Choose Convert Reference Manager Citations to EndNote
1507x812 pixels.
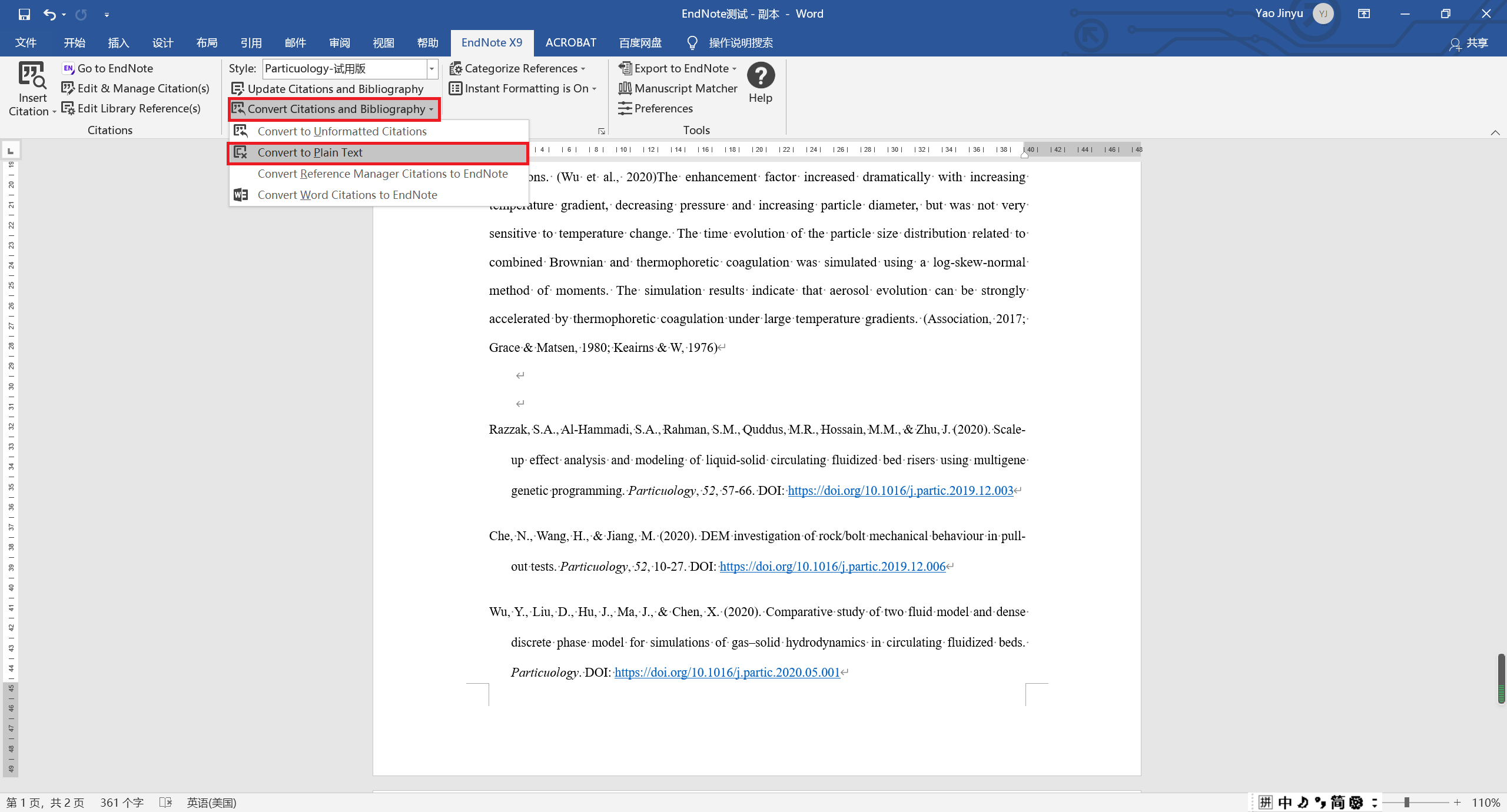[379, 174]
